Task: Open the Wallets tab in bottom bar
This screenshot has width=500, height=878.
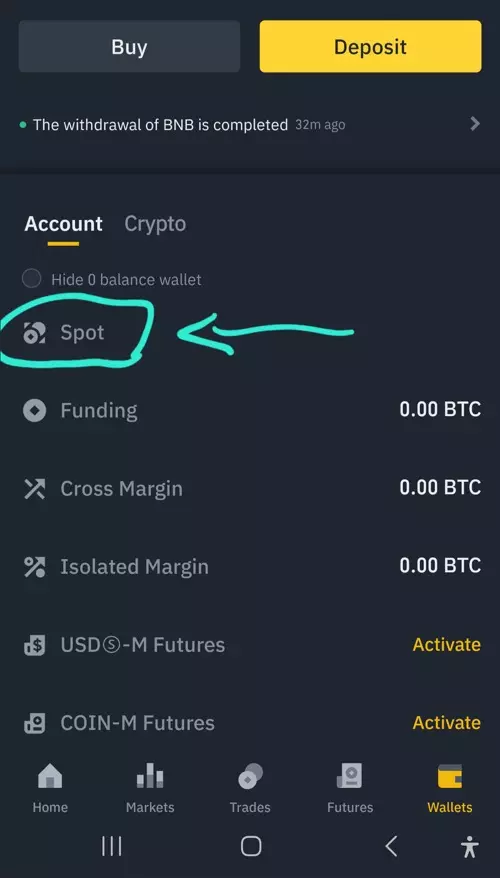Action: 450,788
